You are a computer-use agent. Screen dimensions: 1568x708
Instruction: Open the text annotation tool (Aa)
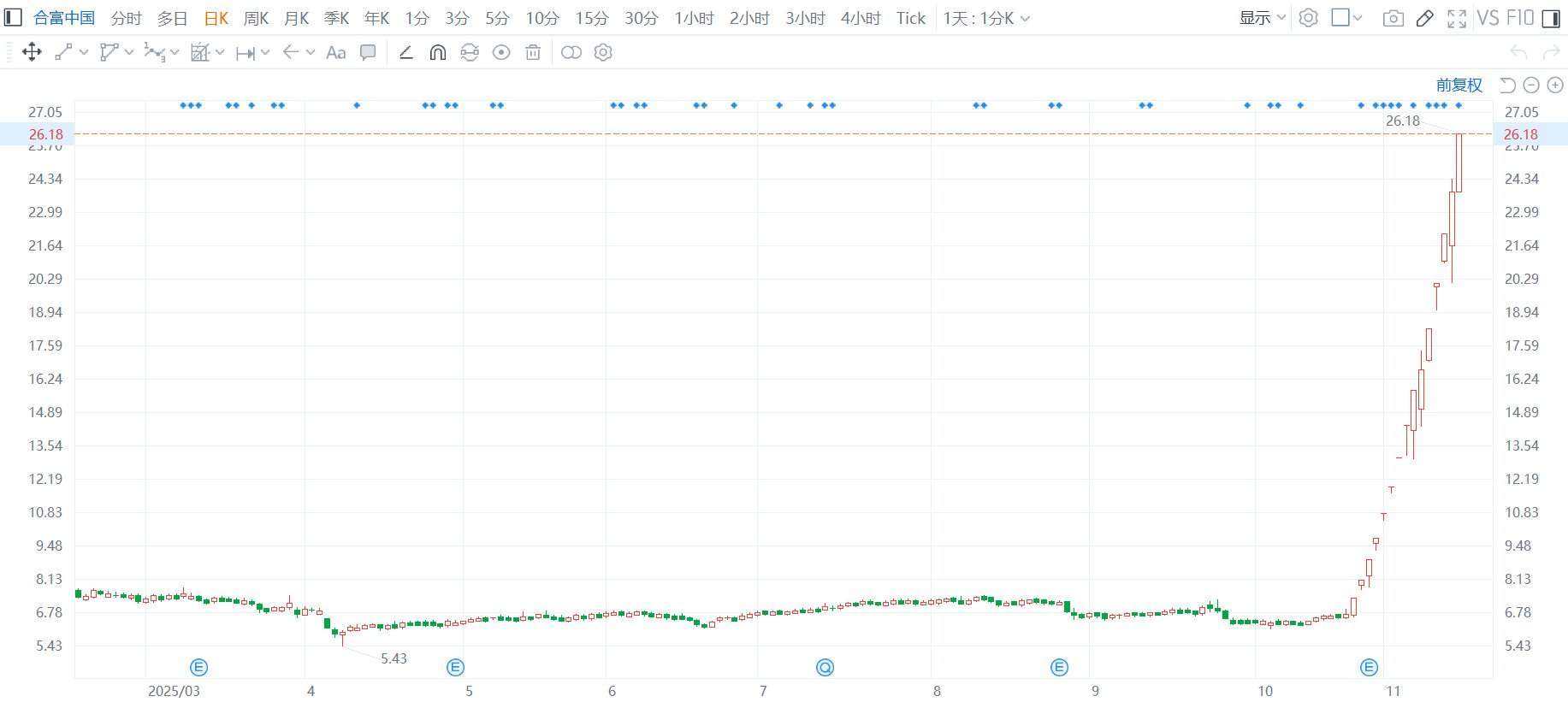pos(336,53)
